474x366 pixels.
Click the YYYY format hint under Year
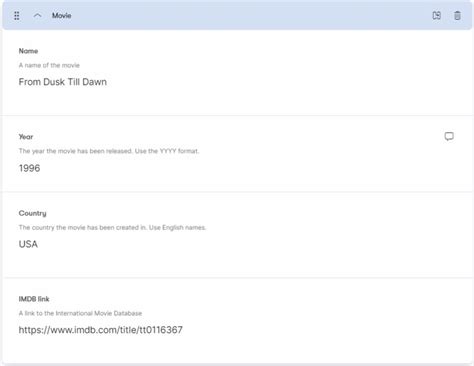[109, 151]
